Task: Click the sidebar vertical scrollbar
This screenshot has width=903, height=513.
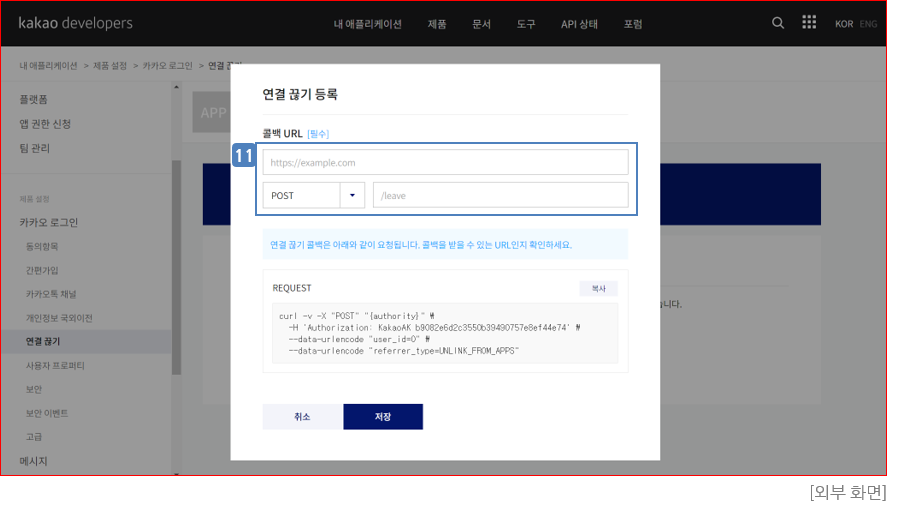Action: 177,270
